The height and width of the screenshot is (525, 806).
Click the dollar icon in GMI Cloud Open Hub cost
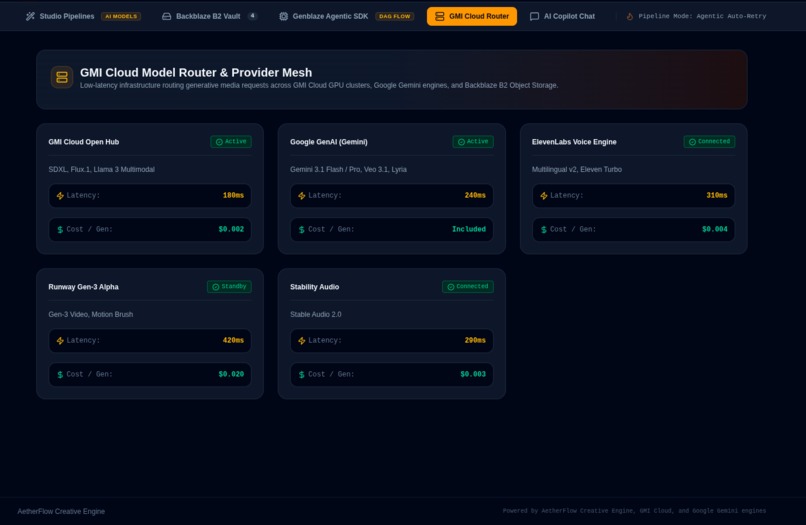(60, 230)
